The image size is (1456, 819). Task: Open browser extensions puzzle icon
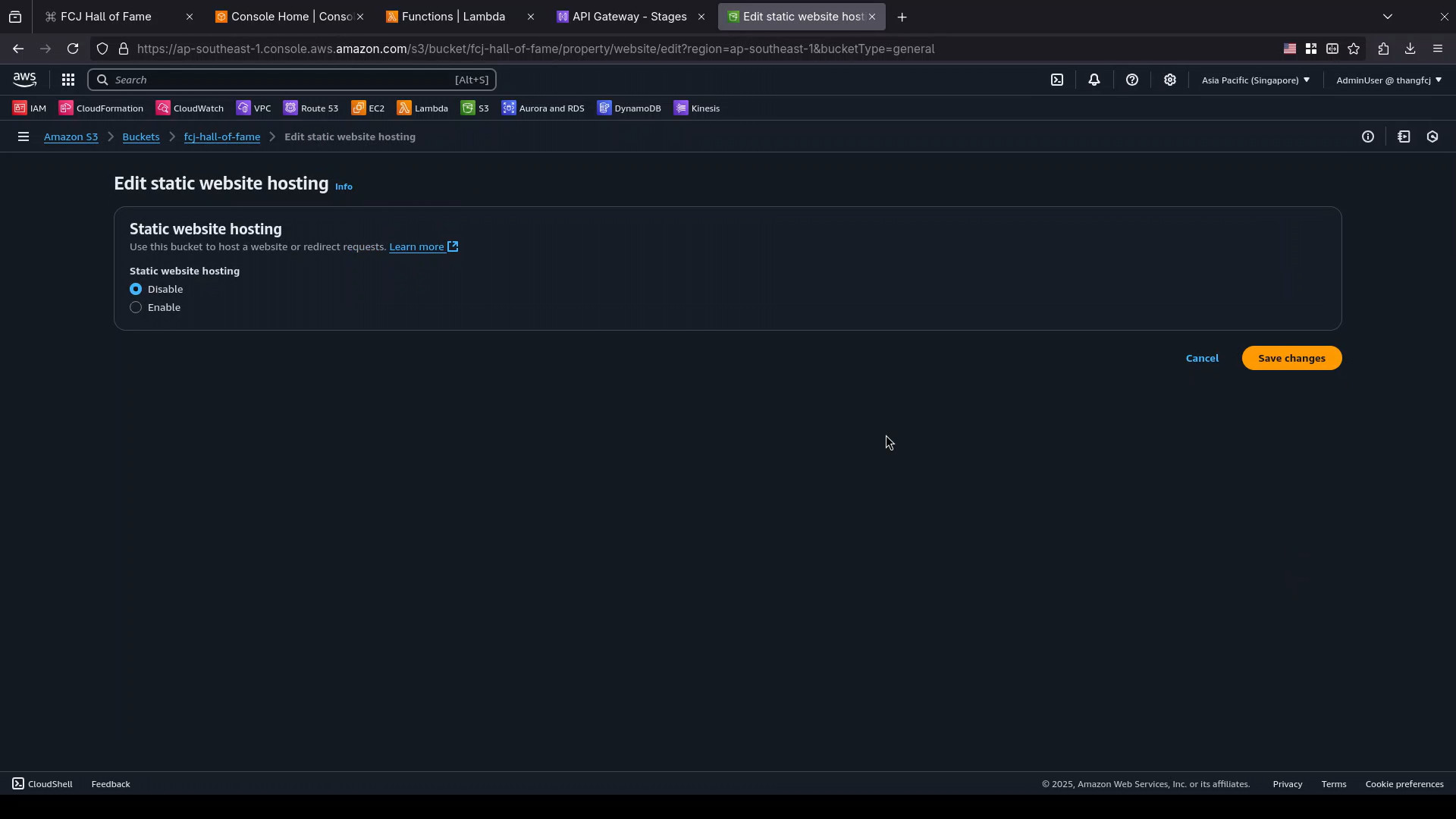coord(1383,49)
